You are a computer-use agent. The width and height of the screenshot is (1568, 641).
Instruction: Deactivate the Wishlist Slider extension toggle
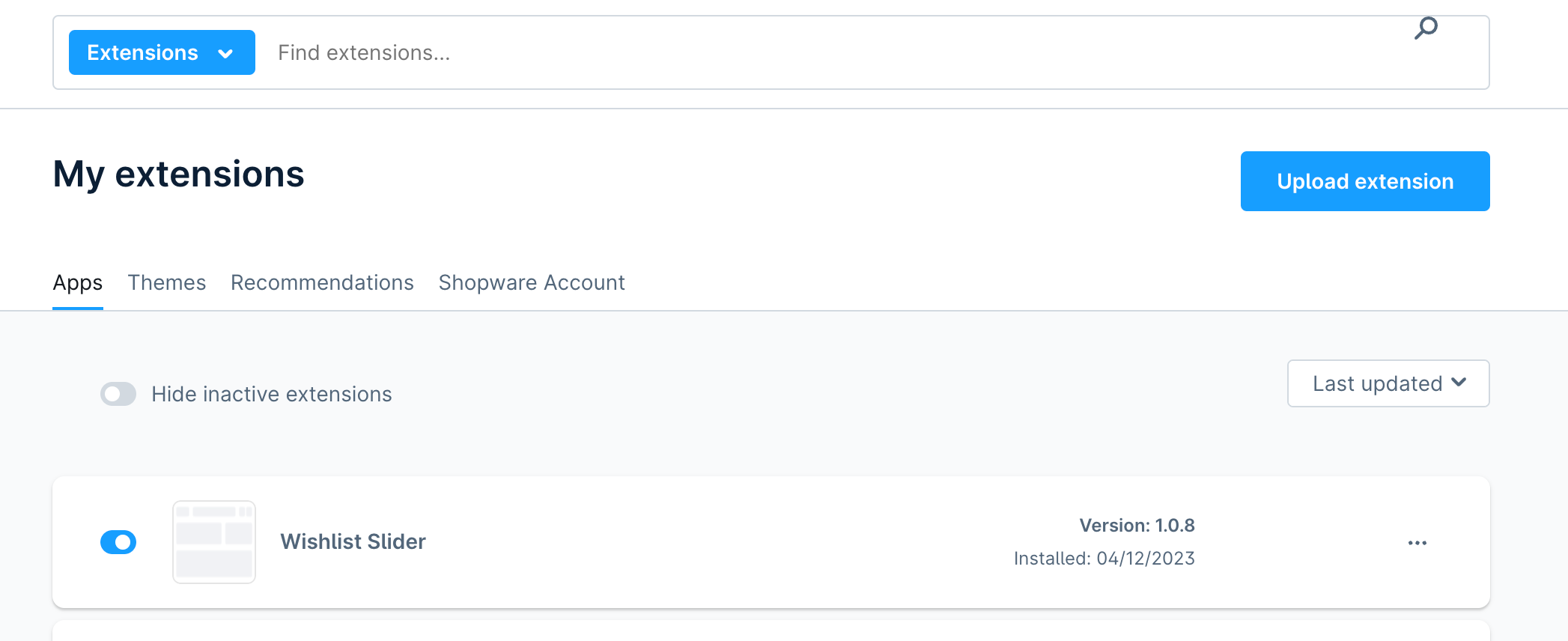pos(118,542)
